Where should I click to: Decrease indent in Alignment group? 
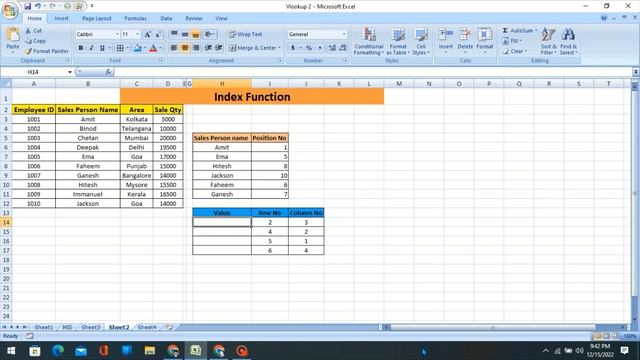(x=208, y=48)
